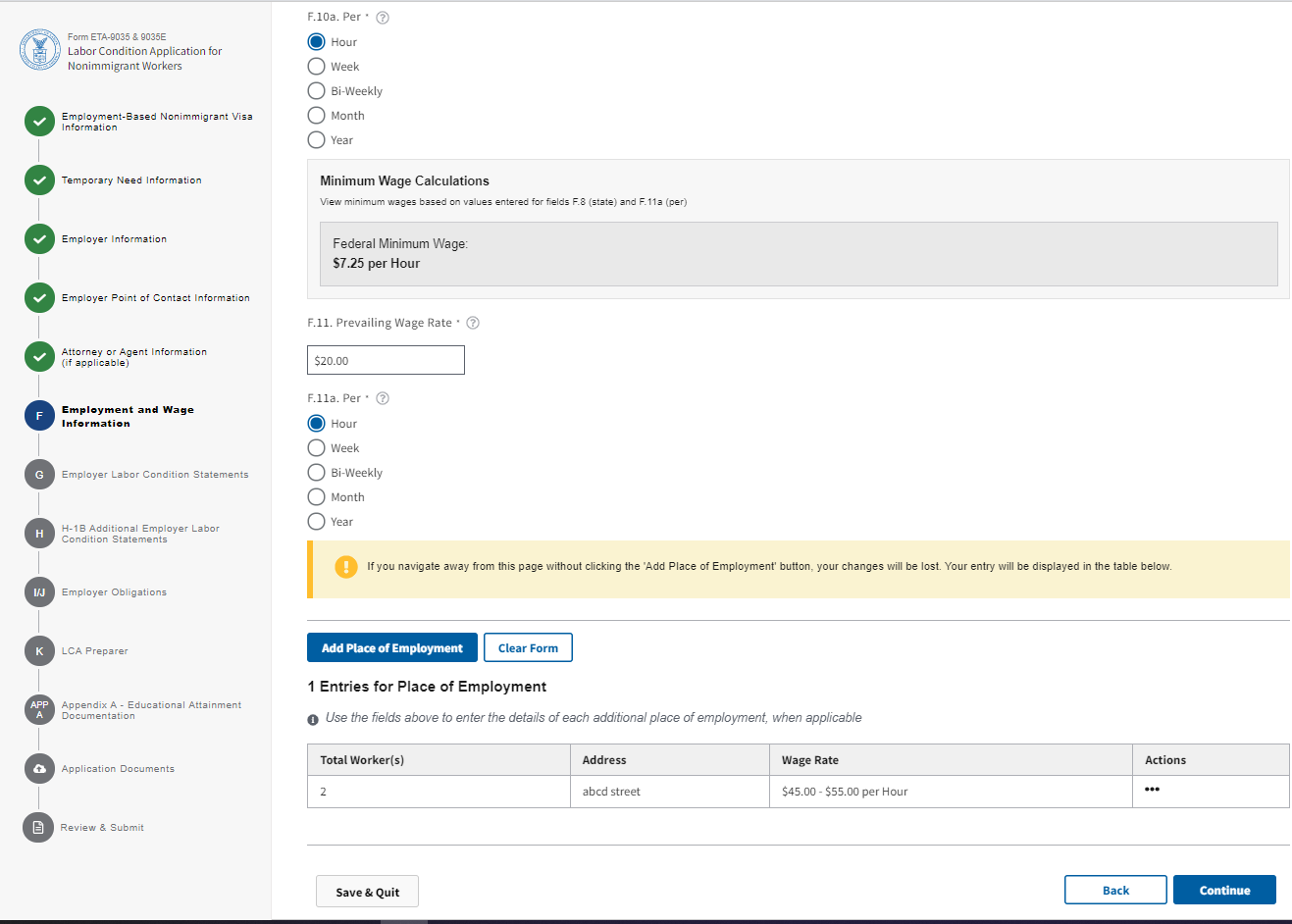Click the help icon beside F.10a Per
The height and width of the screenshot is (924, 1292).
click(x=383, y=18)
